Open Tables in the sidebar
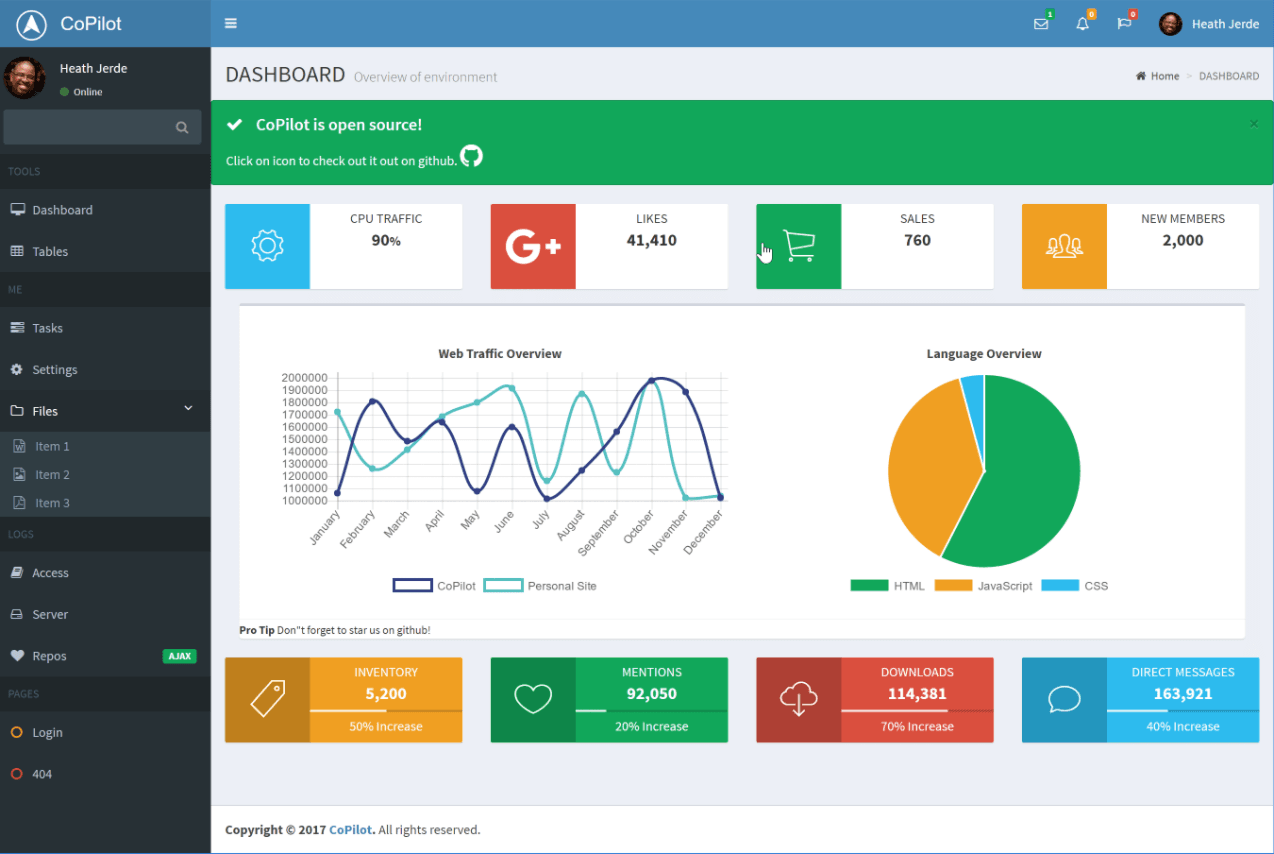The width and height of the screenshot is (1274, 854). tap(50, 252)
